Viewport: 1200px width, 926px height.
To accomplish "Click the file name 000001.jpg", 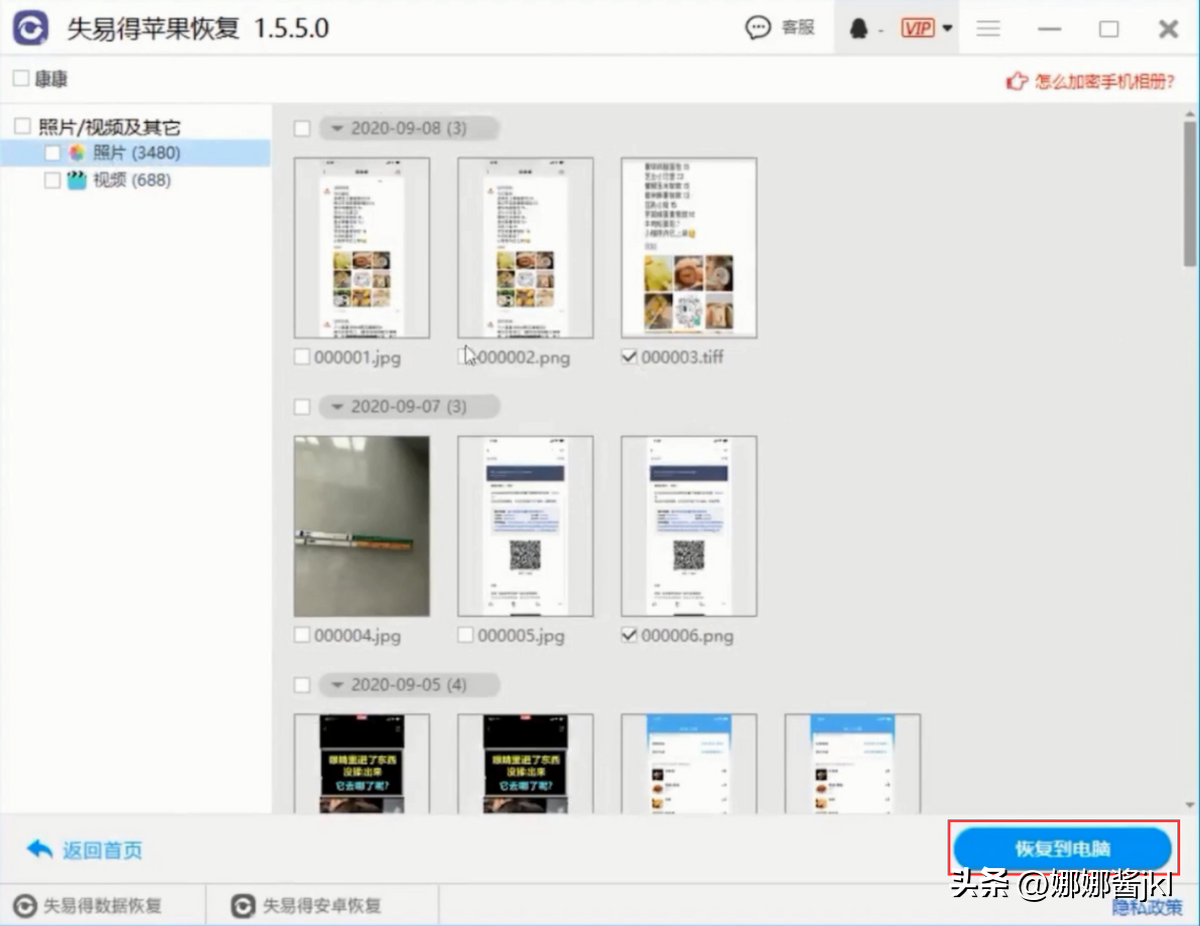I will click(x=358, y=357).
